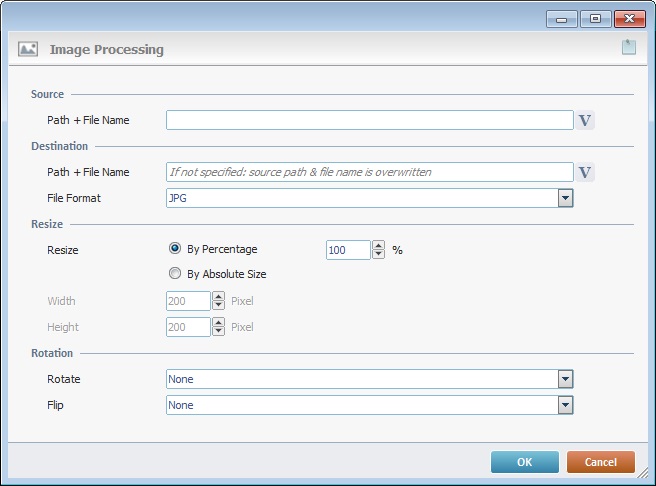656x486 pixels.
Task: Expand the Flip dropdown list
Action: pos(565,405)
